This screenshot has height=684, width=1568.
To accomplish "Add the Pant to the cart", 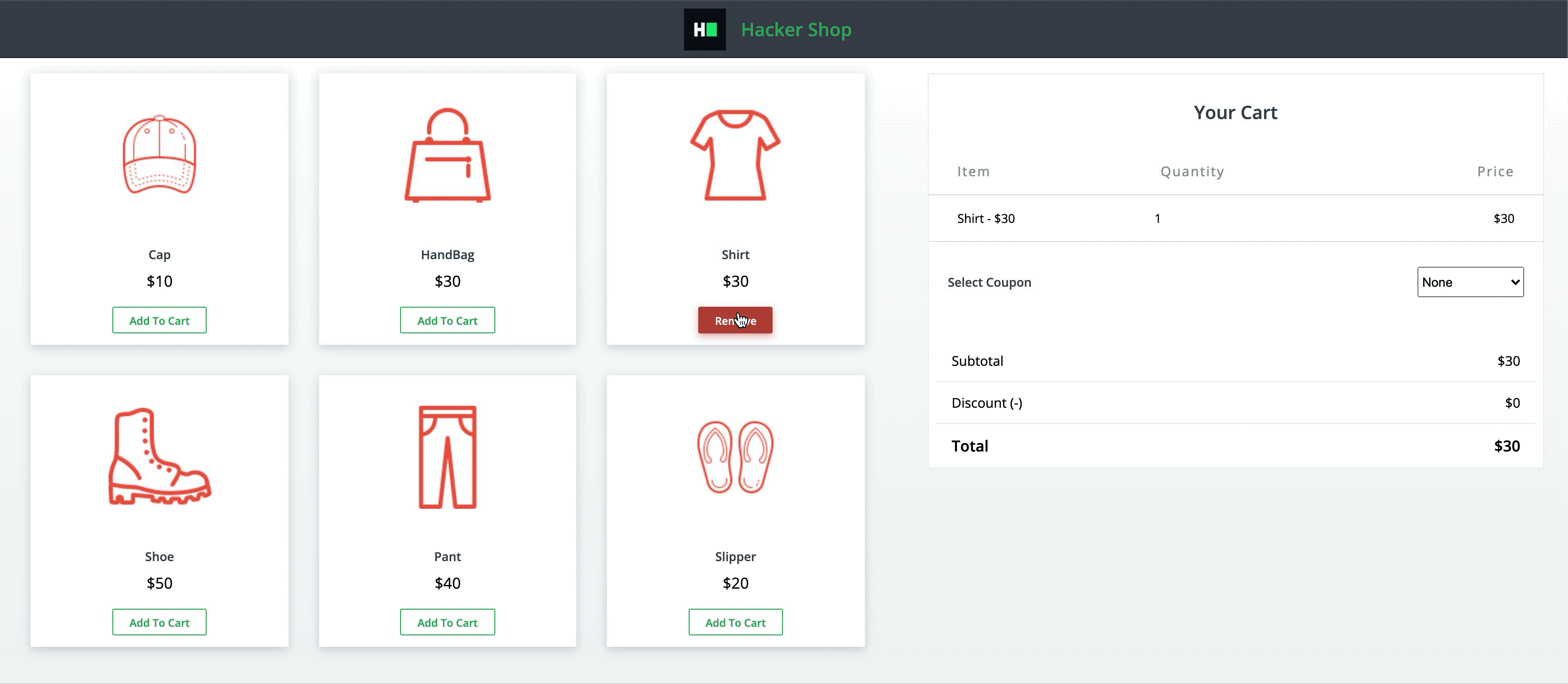I will pos(447,622).
